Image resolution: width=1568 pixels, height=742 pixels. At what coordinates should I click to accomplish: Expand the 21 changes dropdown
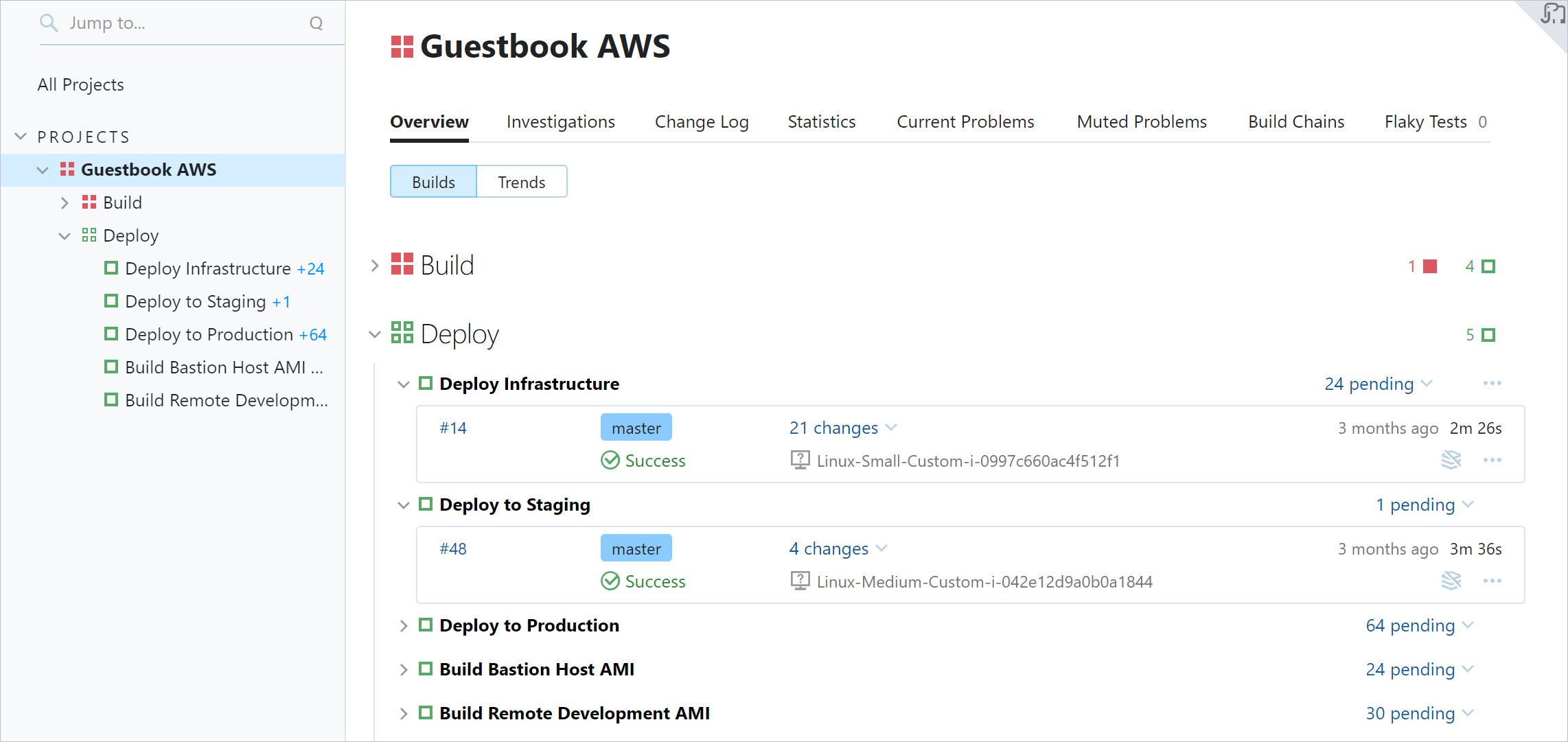pyautogui.click(x=842, y=428)
